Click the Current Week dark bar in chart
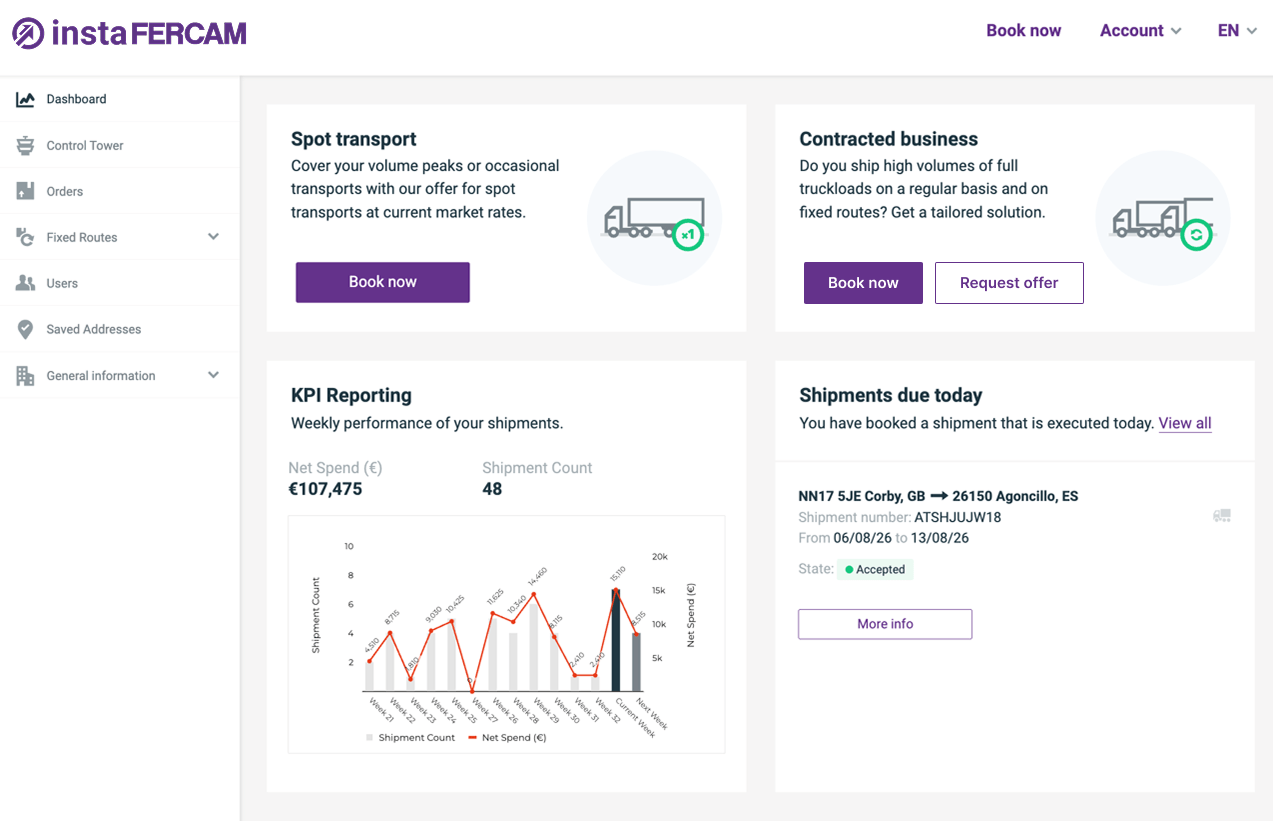This screenshot has height=821, width=1273. [x=616, y=640]
